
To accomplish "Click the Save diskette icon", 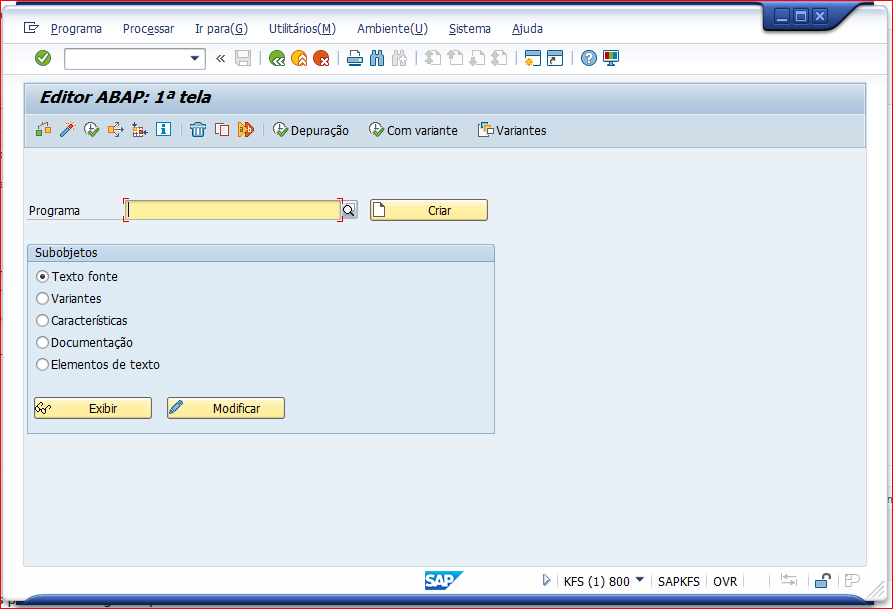I will [243, 58].
